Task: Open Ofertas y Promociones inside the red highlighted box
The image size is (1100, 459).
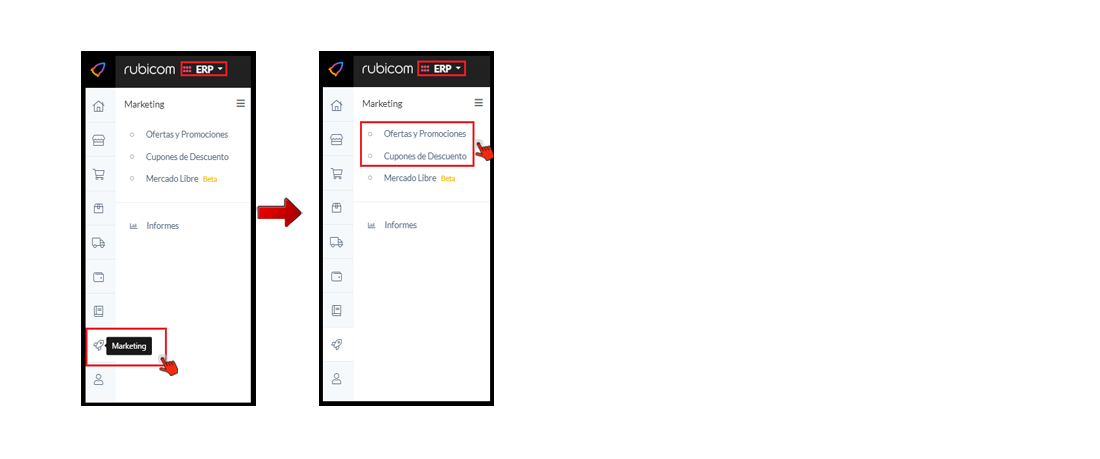Action: tap(424, 133)
